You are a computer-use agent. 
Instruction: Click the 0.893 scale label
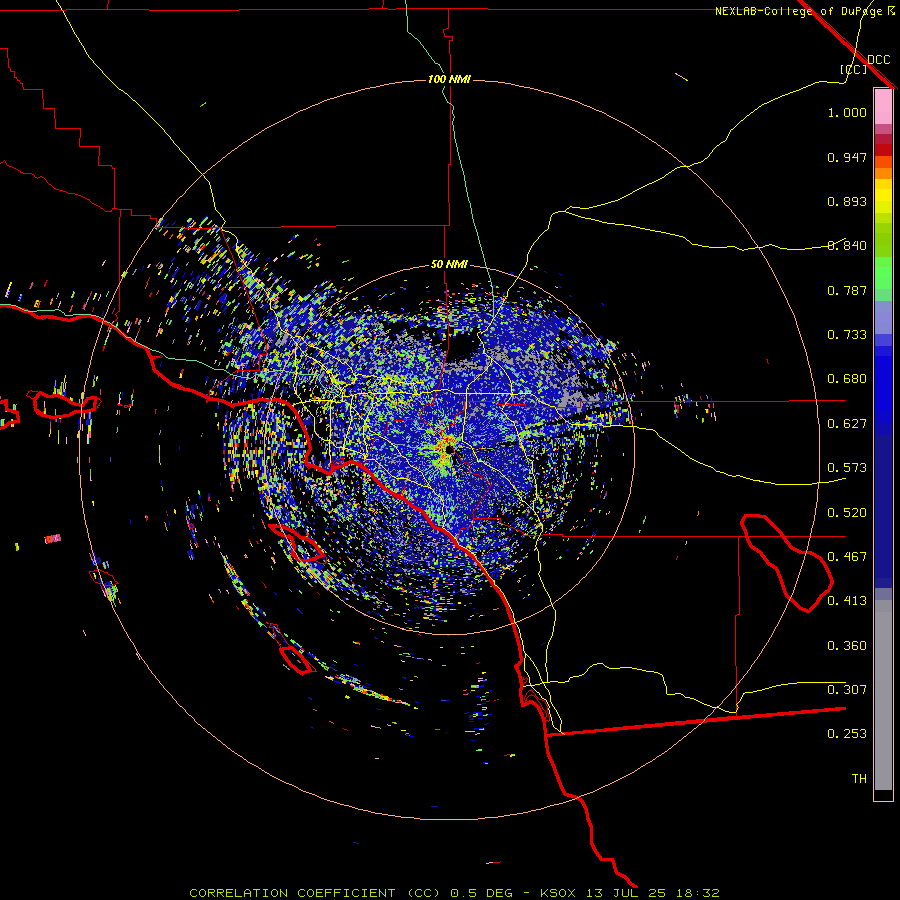(x=847, y=201)
